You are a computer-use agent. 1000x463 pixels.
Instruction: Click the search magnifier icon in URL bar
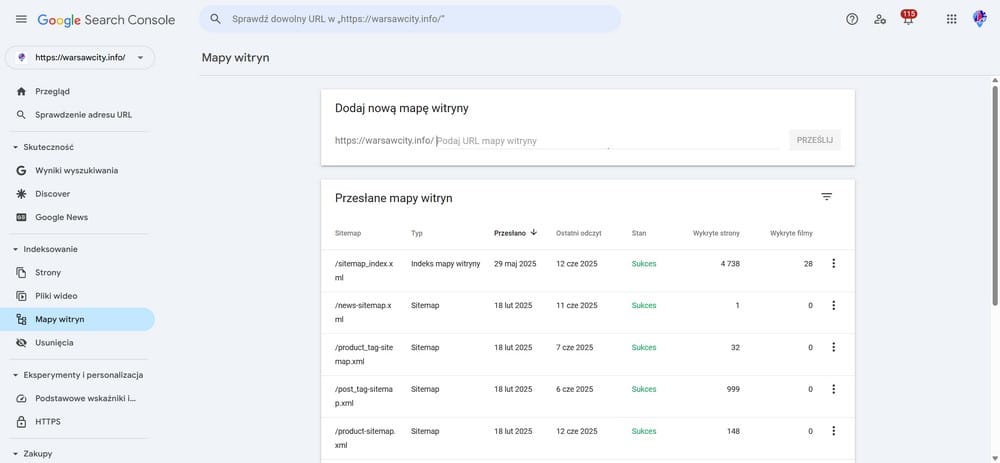216,19
